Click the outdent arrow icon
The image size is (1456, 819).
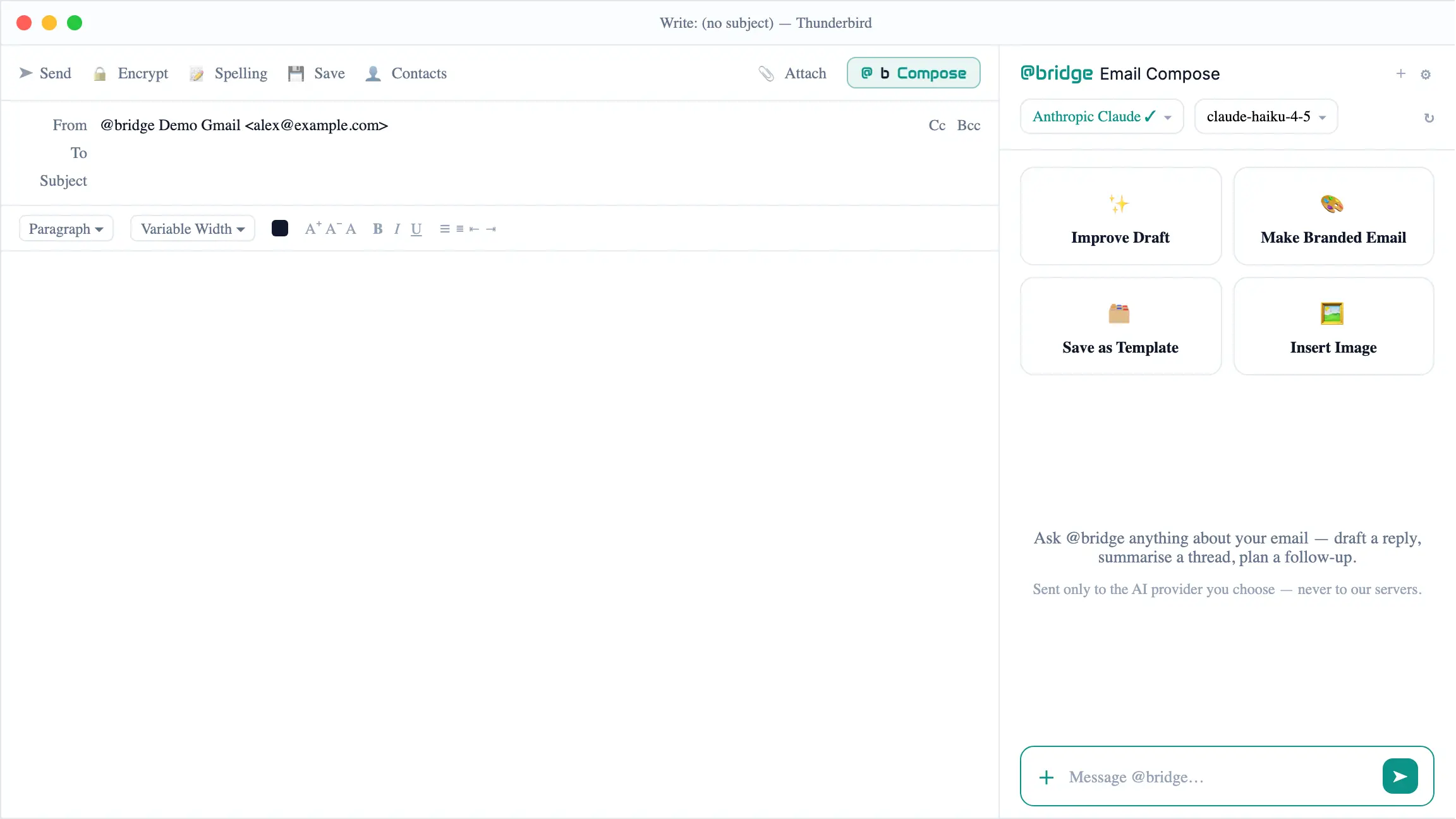click(x=475, y=229)
